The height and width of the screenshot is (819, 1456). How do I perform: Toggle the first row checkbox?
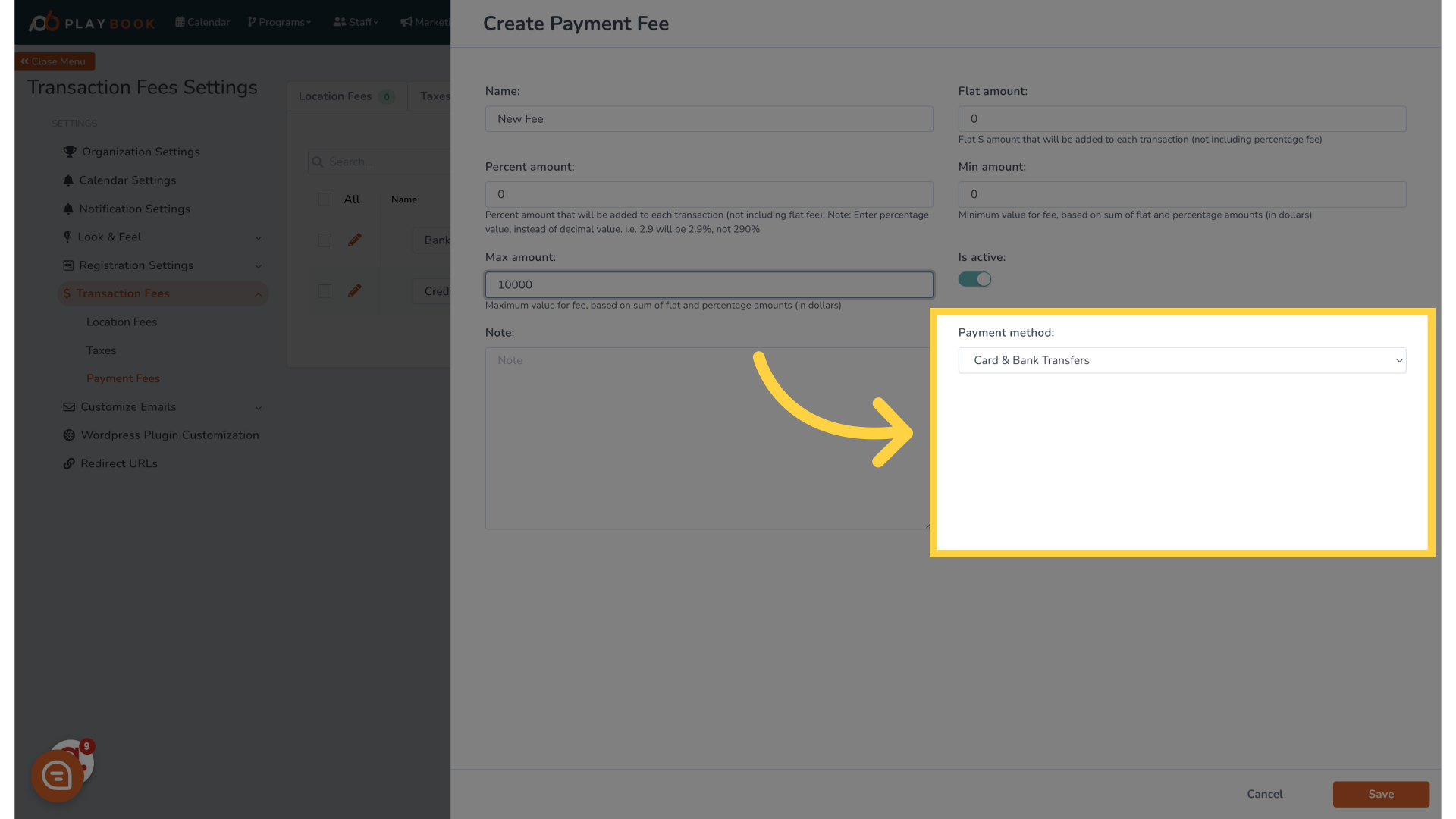324,240
